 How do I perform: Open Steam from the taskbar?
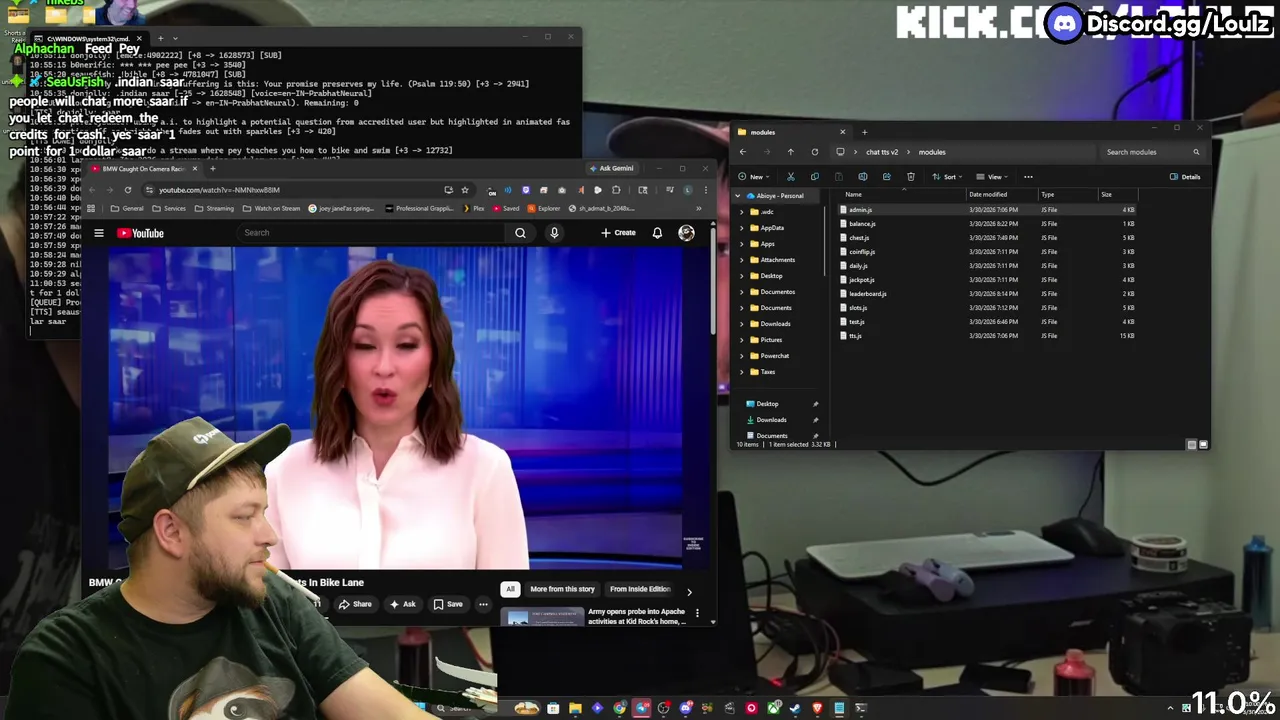[x=795, y=708]
